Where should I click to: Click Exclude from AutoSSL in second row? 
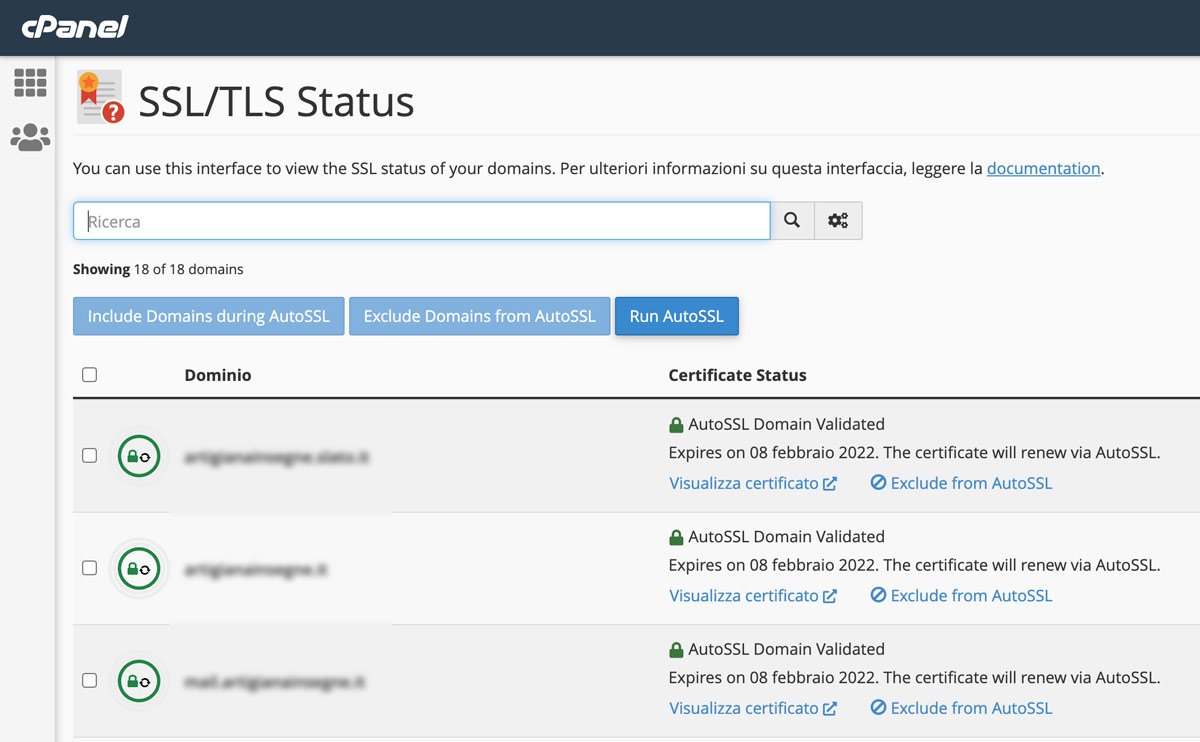click(x=961, y=595)
